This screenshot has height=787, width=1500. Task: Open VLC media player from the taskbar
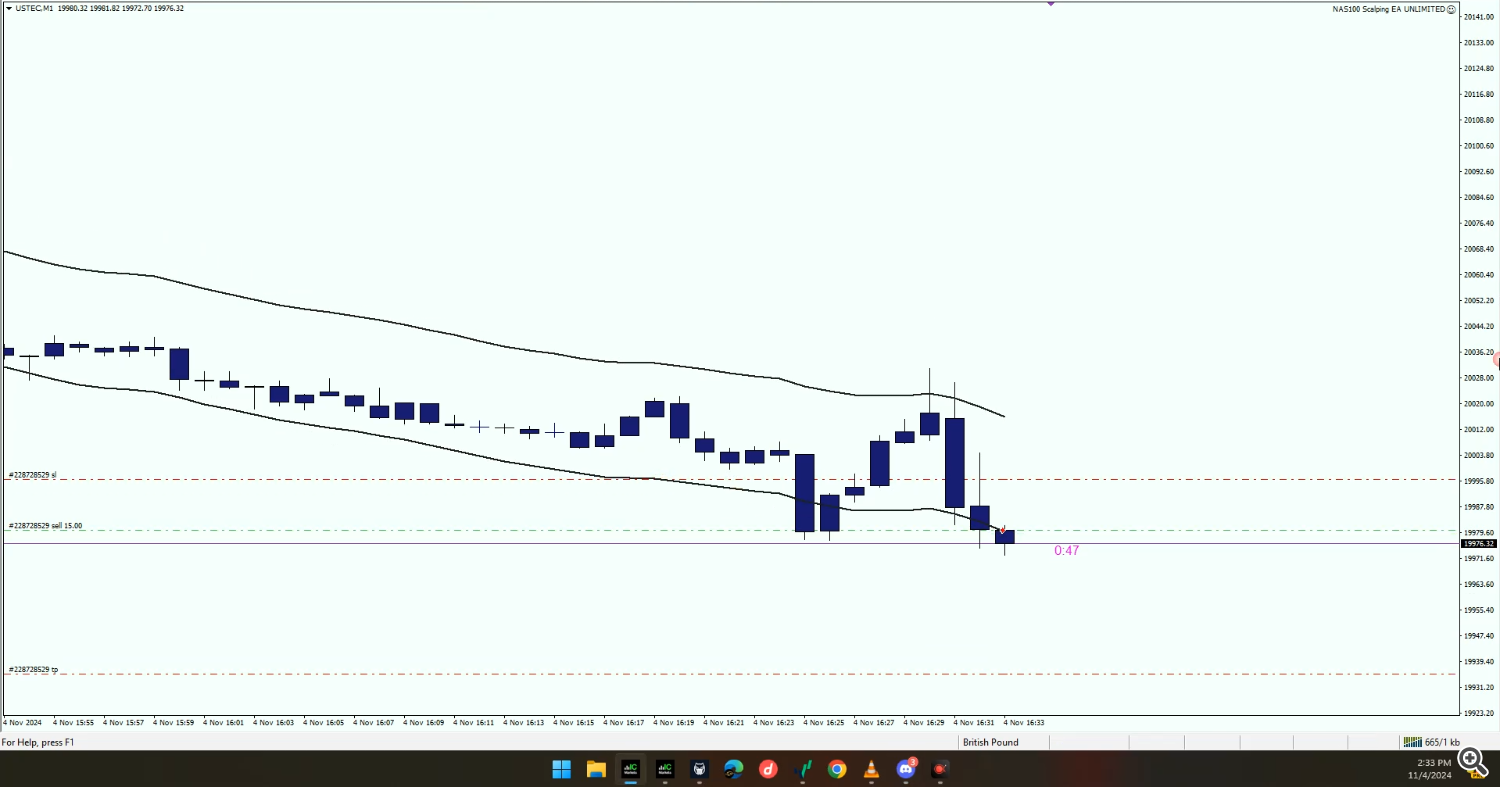pos(871,769)
